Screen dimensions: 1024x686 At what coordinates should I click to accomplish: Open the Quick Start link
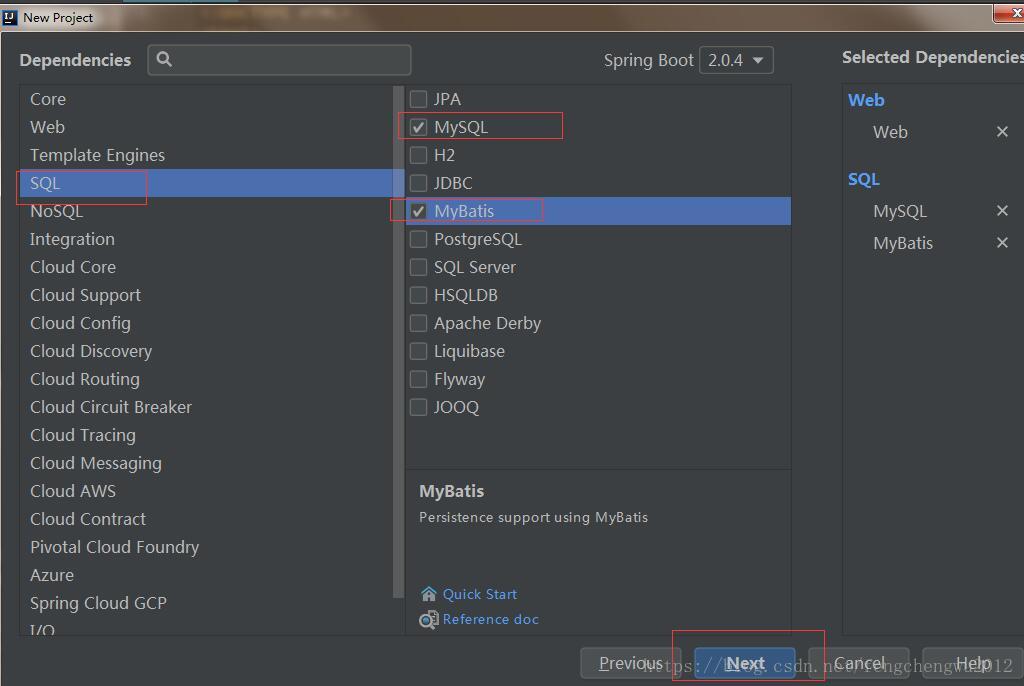pyautogui.click(x=480, y=595)
